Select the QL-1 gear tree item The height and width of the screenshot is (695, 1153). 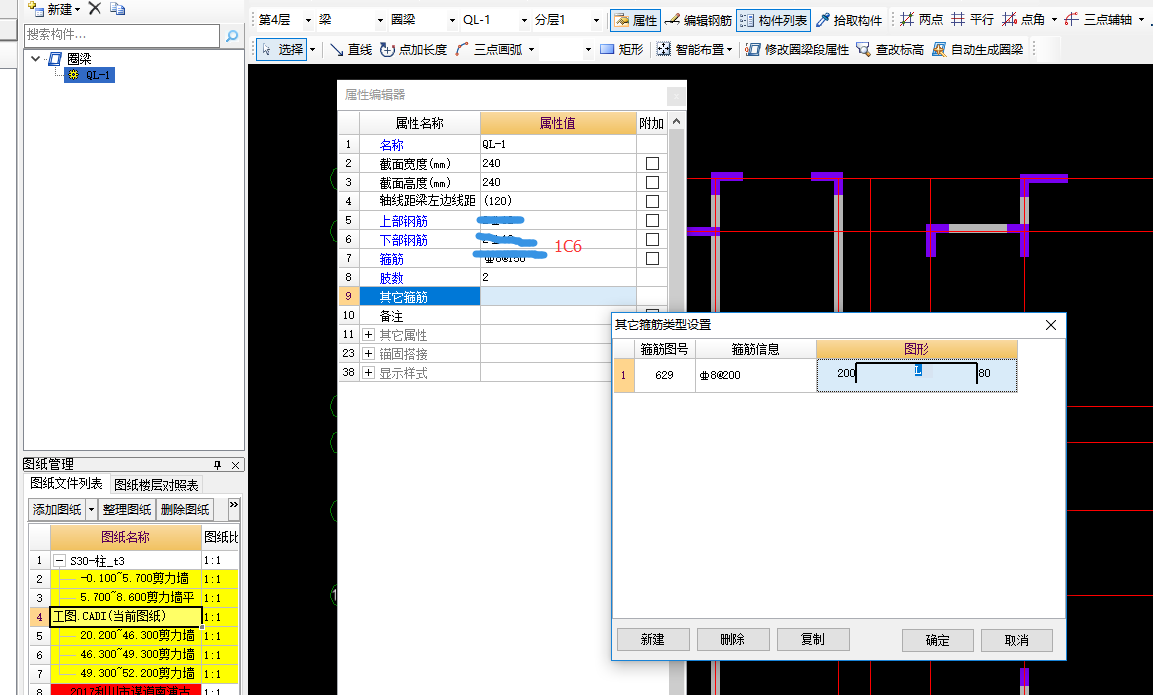[x=90, y=75]
